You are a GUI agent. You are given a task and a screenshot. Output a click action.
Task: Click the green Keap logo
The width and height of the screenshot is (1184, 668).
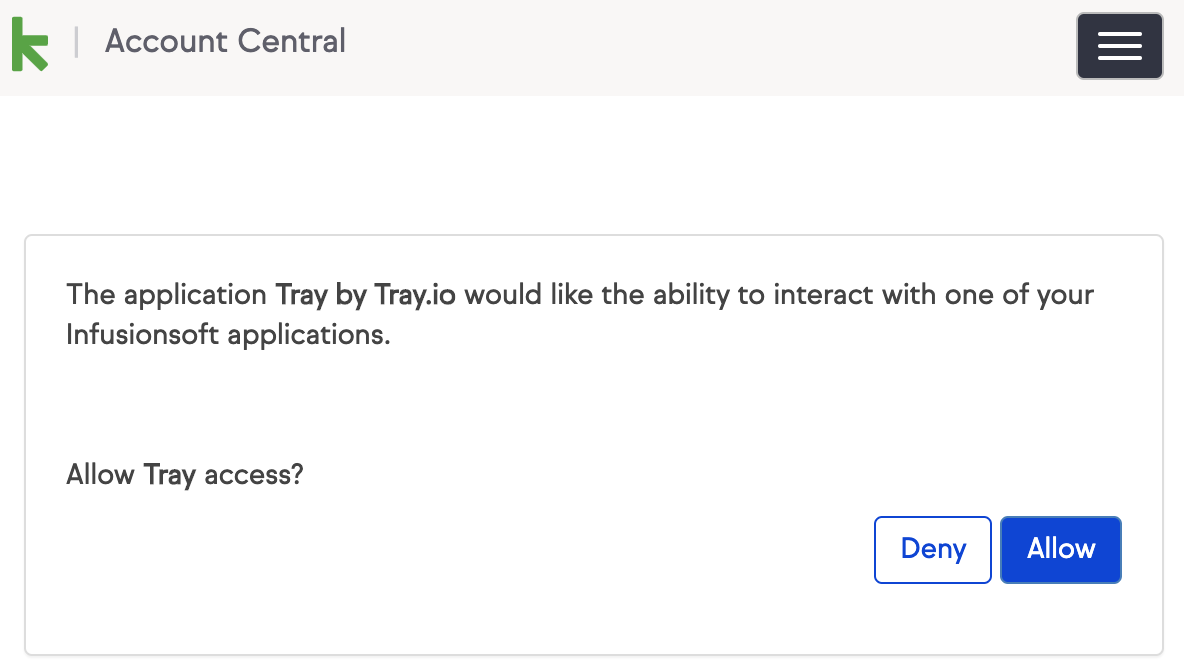[29, 44]
